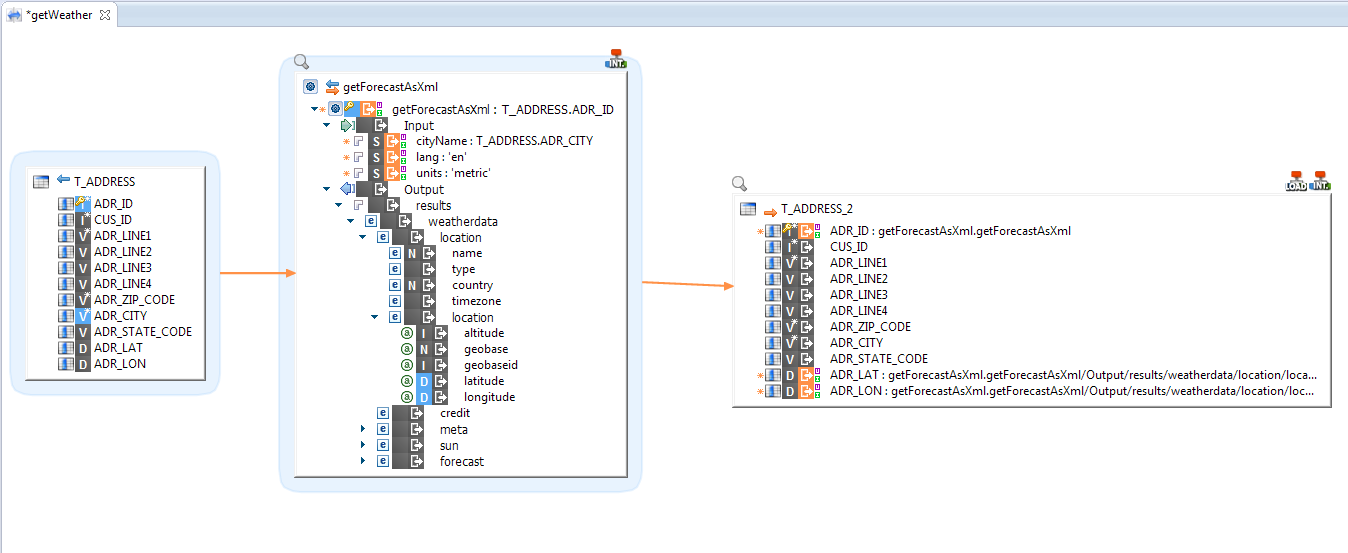Viewport: 1348px width, 553px height.
Task: Click the magnifier icon above getForecastAsXml
Action: 301,62
